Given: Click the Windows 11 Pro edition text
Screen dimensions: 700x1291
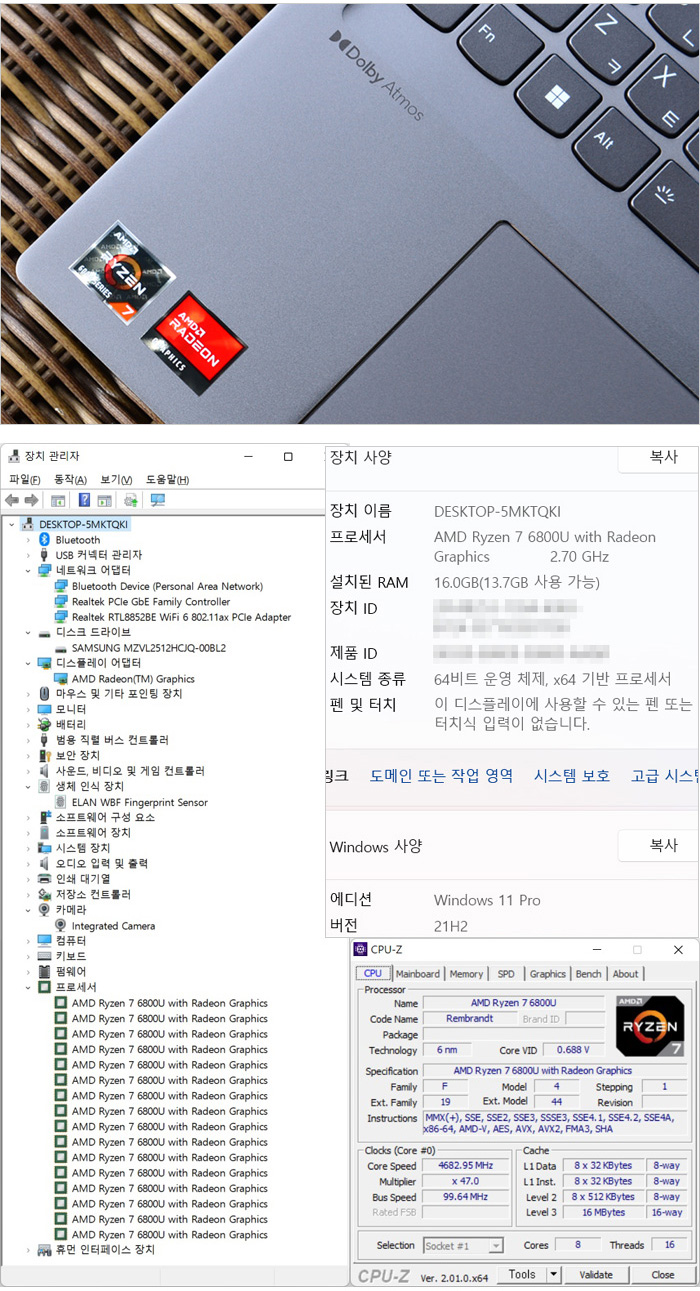Looking at the screenshot, I should pyautogui.click(x=487, y=900).
